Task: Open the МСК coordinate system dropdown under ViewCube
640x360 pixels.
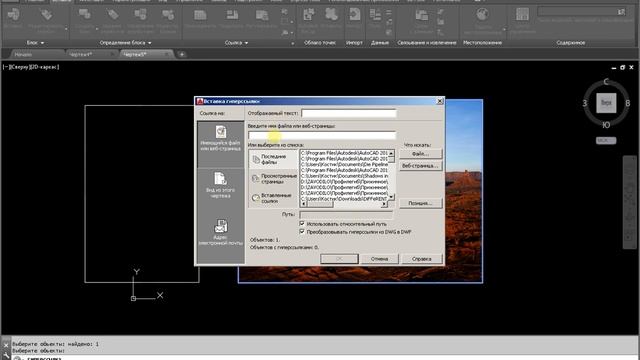Action: pos(606,140)
